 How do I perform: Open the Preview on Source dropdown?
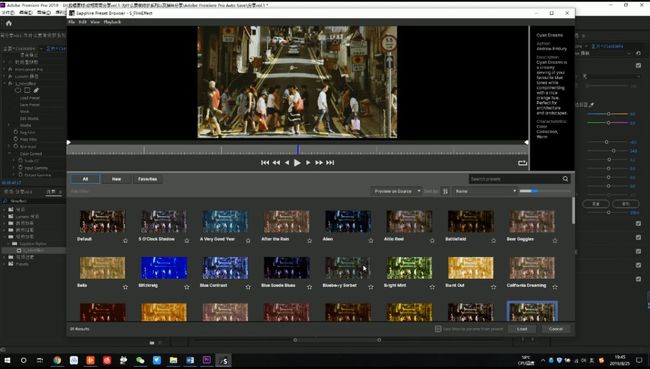pyautogui.click(x=396, y=191)
